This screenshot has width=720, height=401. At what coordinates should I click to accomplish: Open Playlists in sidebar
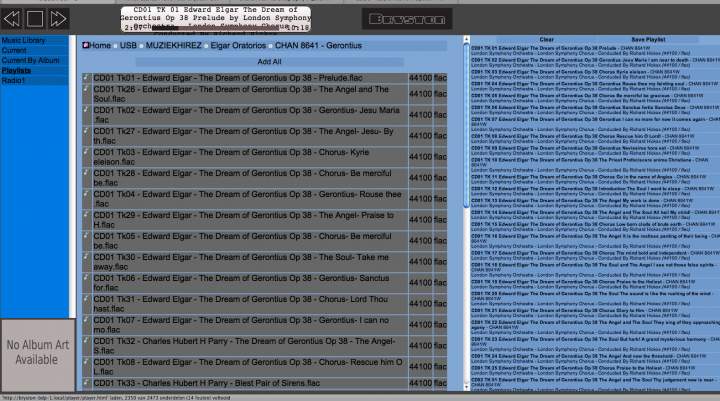[34, 71]
